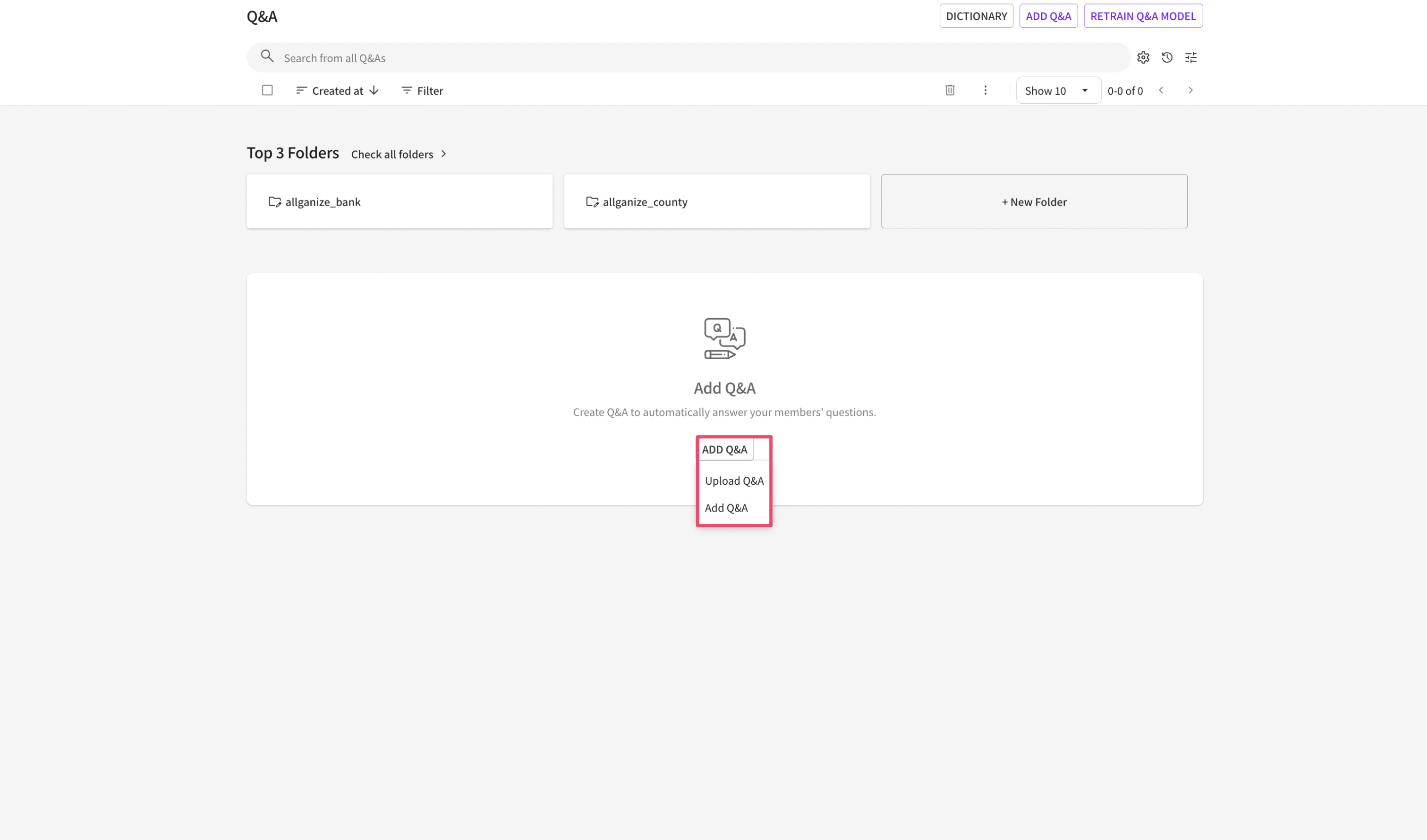The width and height of the screenshot is (1427, 840).
Task: Go to the next page arrow
Action: [x=1190, y=90]
